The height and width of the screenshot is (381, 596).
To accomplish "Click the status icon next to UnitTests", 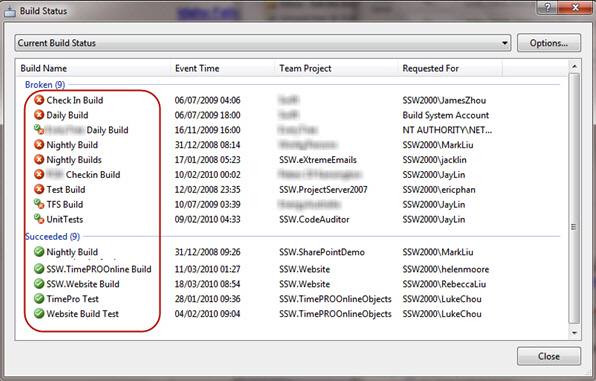I will point(39,219).
